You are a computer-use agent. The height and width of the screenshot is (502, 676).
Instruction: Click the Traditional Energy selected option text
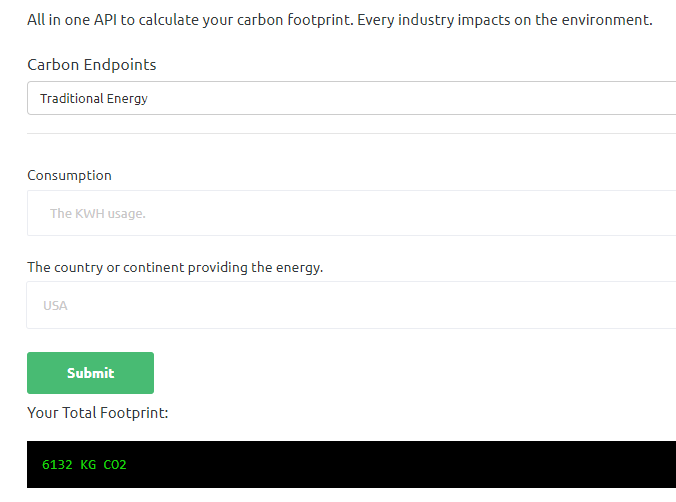(x=94, y=99)
